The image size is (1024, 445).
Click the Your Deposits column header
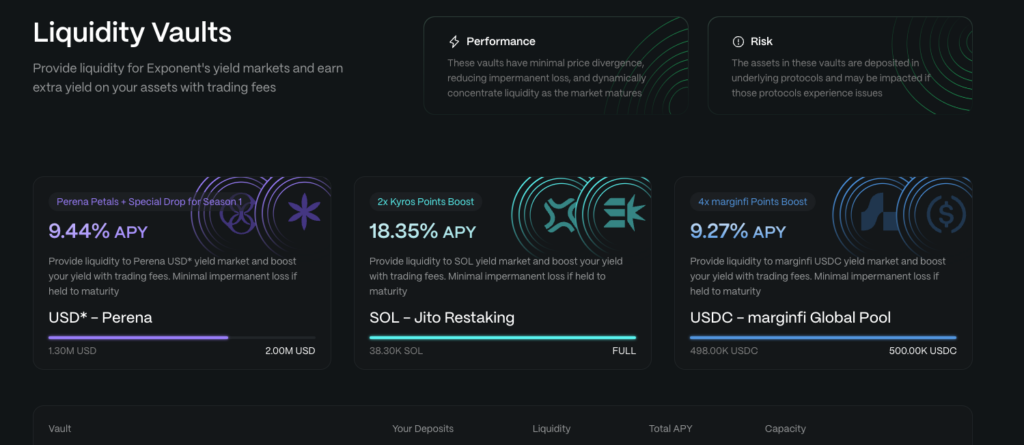tap(423, 429)
